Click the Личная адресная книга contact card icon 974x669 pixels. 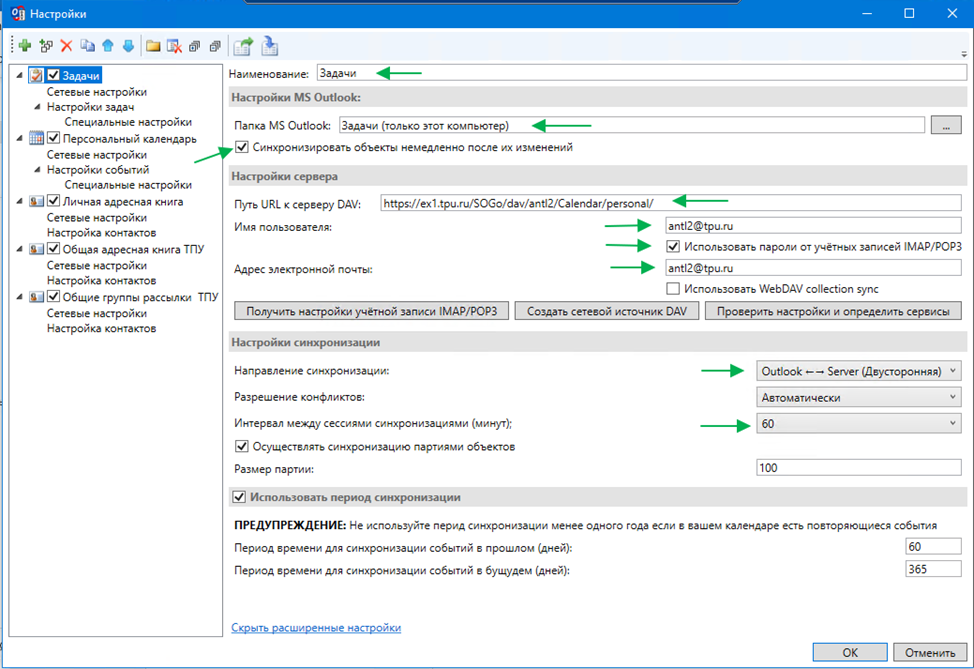click(x=37, y=201)
